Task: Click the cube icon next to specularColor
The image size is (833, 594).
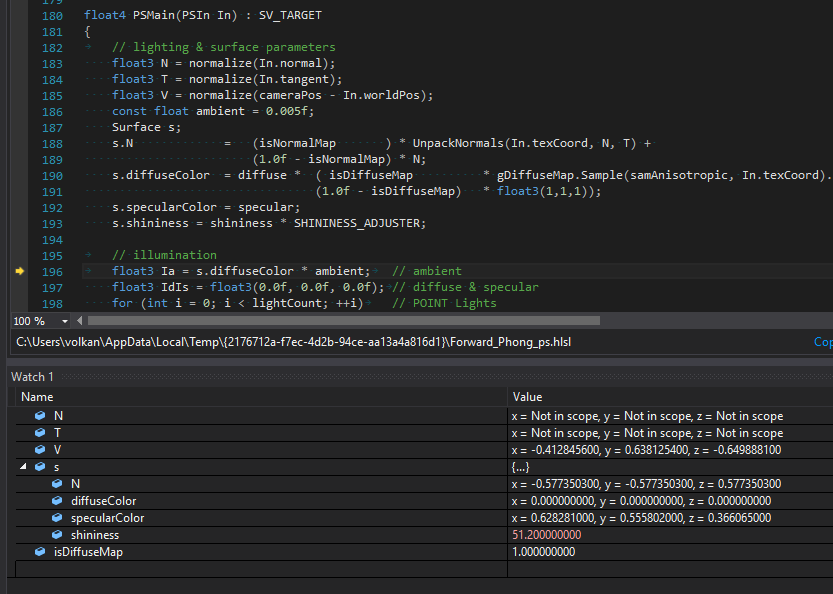Action: click(57, 518)
